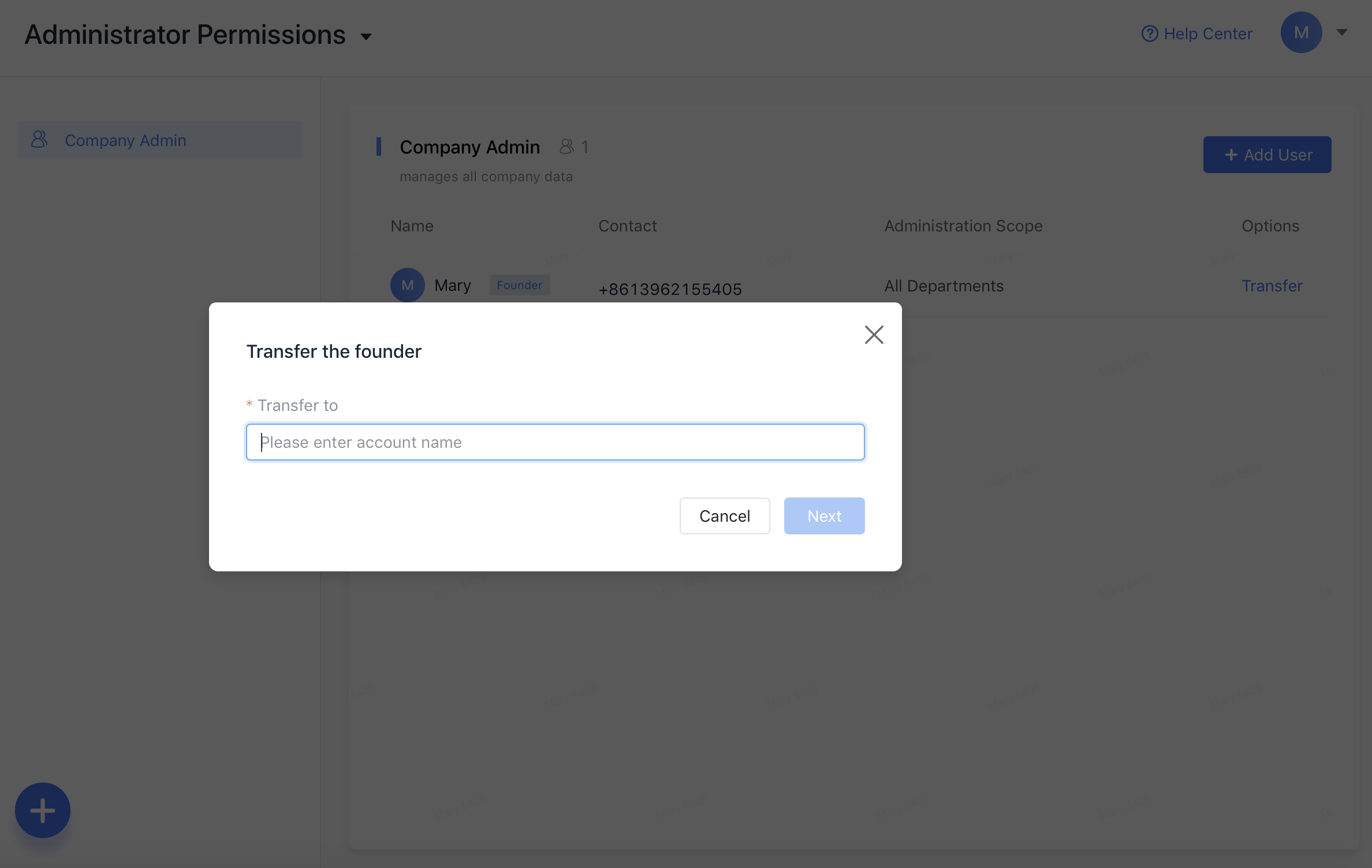Viewport: 1372px width, 868px height.
Task: Expand the account menu arrow beside the avatar
Action: (1341, 32)
